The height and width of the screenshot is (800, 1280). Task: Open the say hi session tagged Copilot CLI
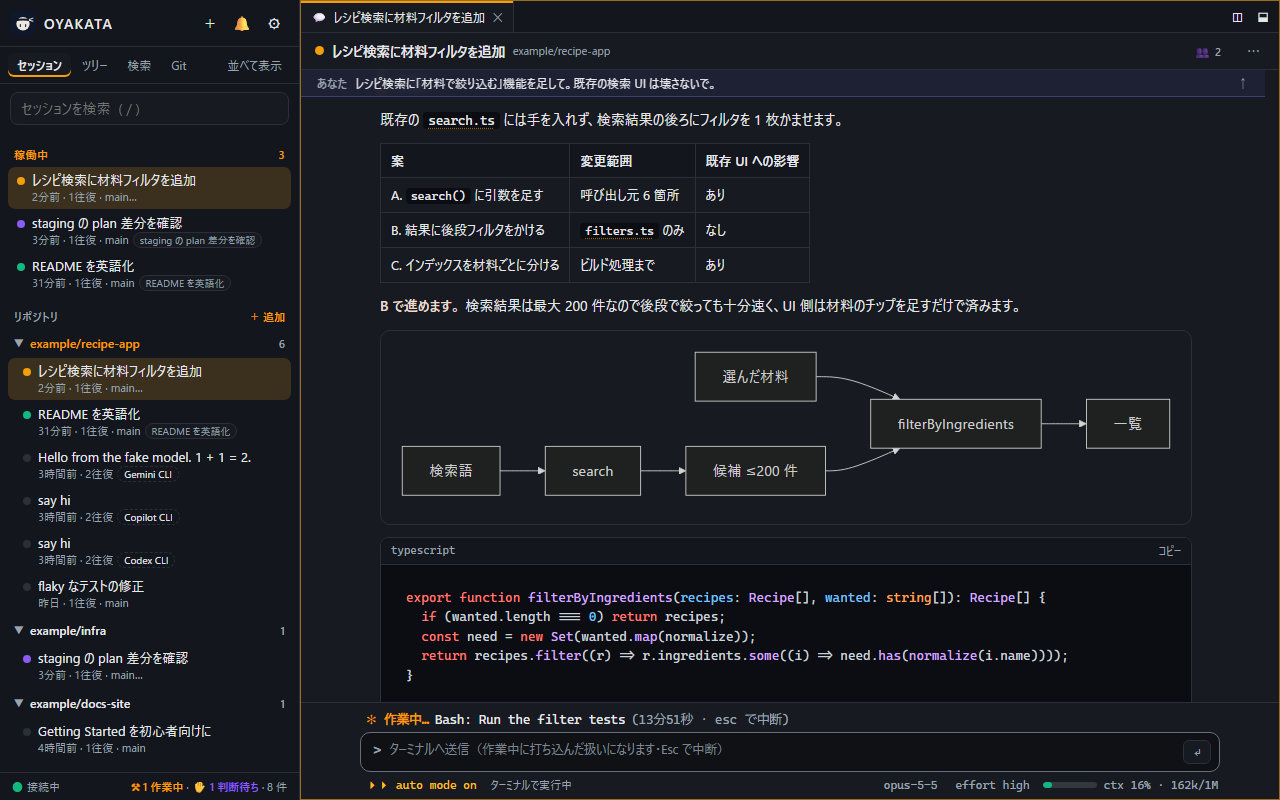pyautogui.click(x=149, y=508)
